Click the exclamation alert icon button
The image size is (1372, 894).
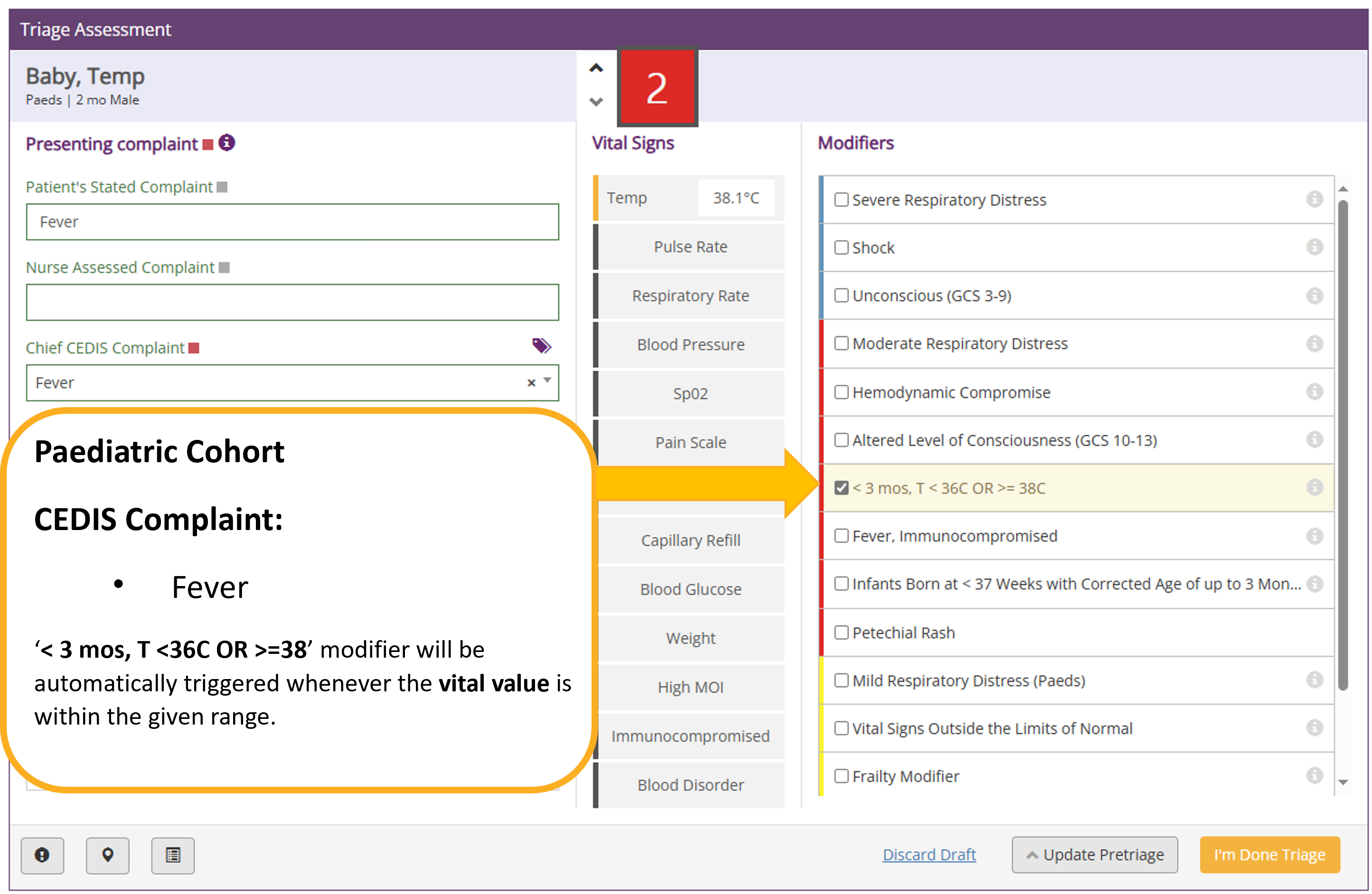(x=42, y=855)
